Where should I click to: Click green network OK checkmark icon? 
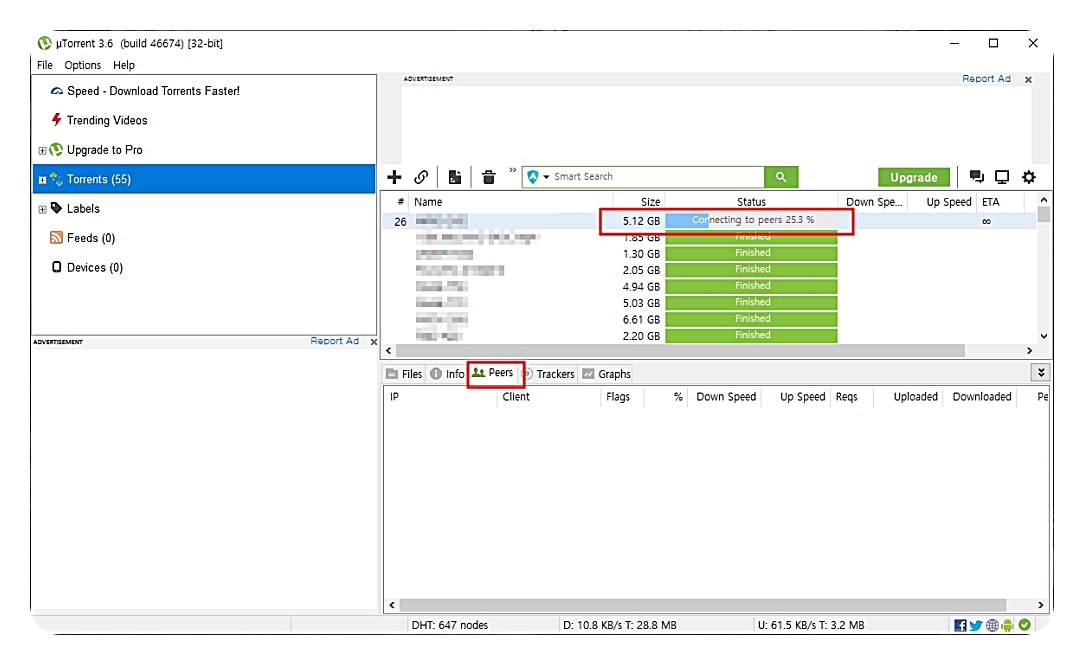tap(1025, 625)
